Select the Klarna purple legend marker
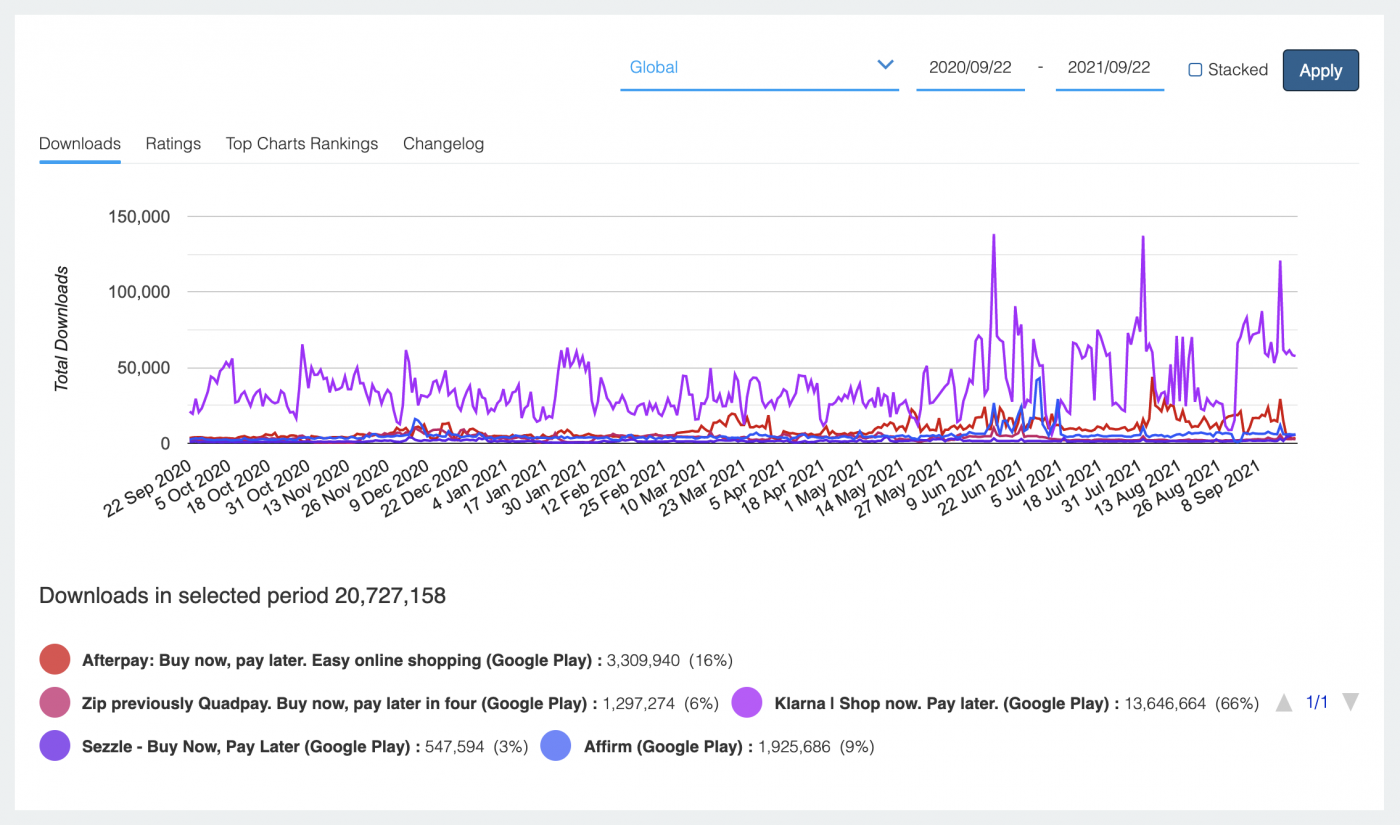 pyautogui.click(x=749, y=702)
